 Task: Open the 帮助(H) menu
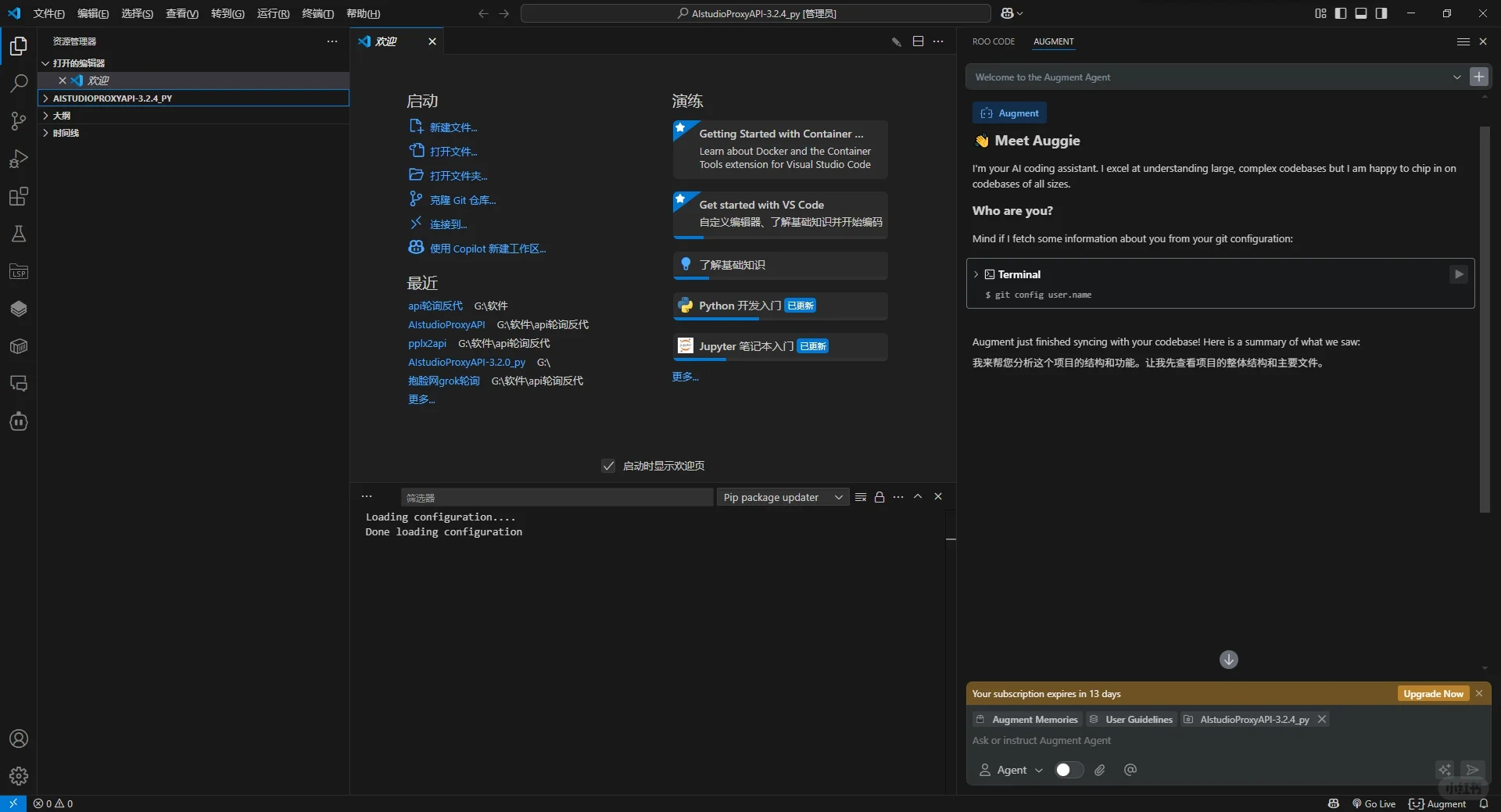pyautogui.click(x=364, y=13)
